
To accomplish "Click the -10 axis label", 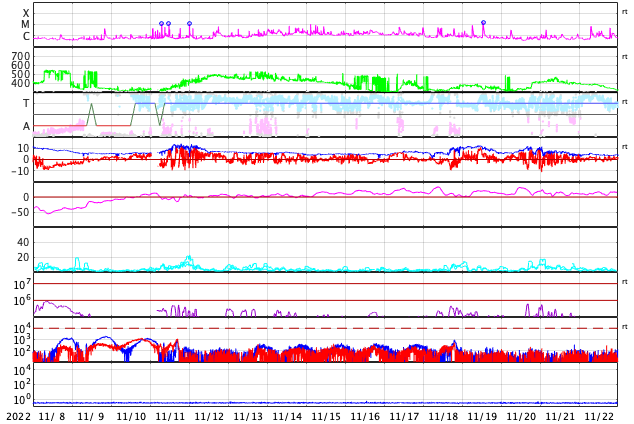I will pyautogui.click(x=21, y=171).
